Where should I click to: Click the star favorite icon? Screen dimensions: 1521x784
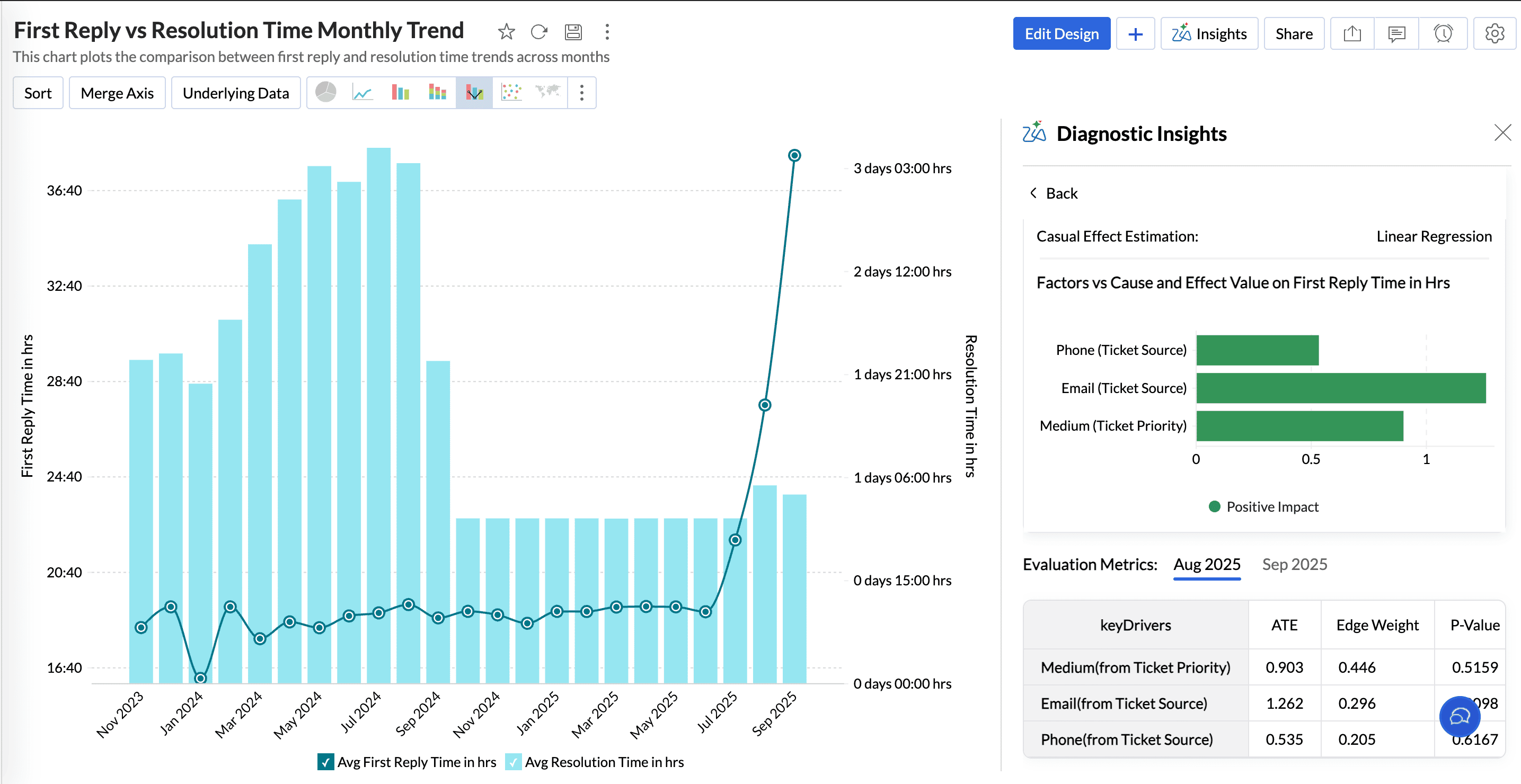[x=506, y=32]
